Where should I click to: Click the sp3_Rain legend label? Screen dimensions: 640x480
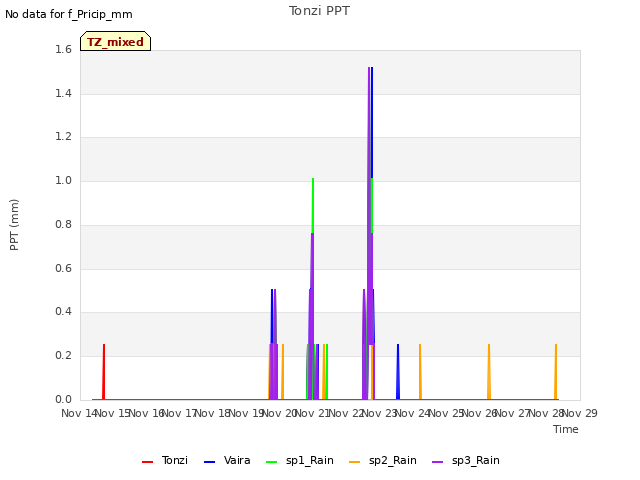(476, 461)
